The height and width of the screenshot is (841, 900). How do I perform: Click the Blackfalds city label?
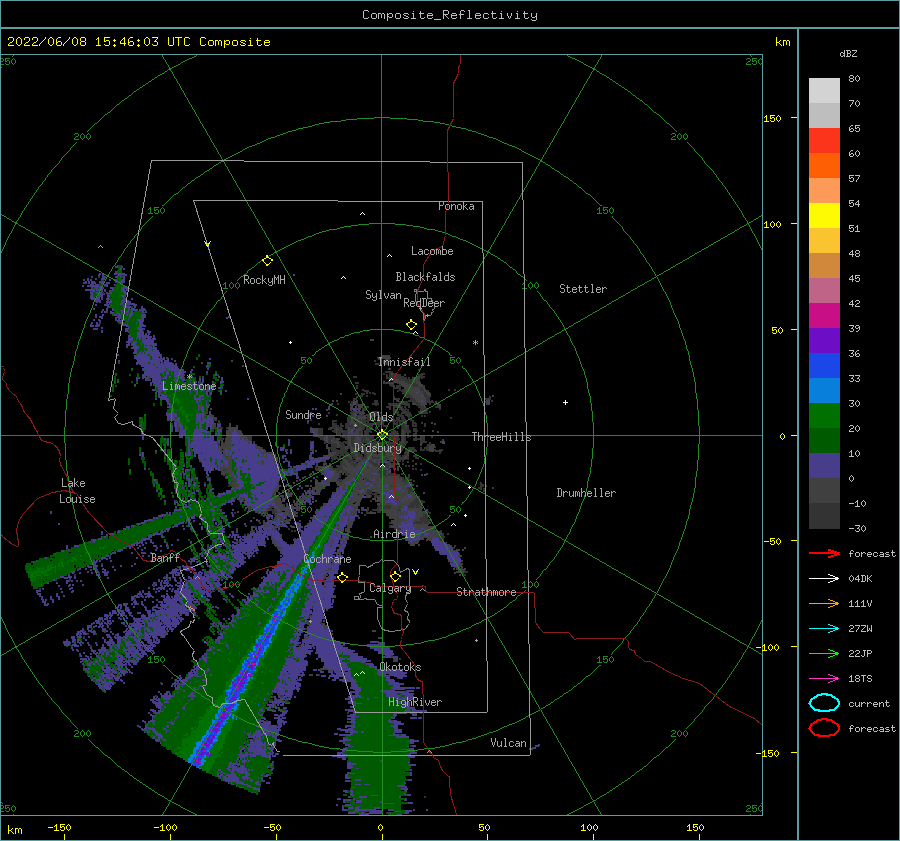pyautogui.click(x=425, y=277)
